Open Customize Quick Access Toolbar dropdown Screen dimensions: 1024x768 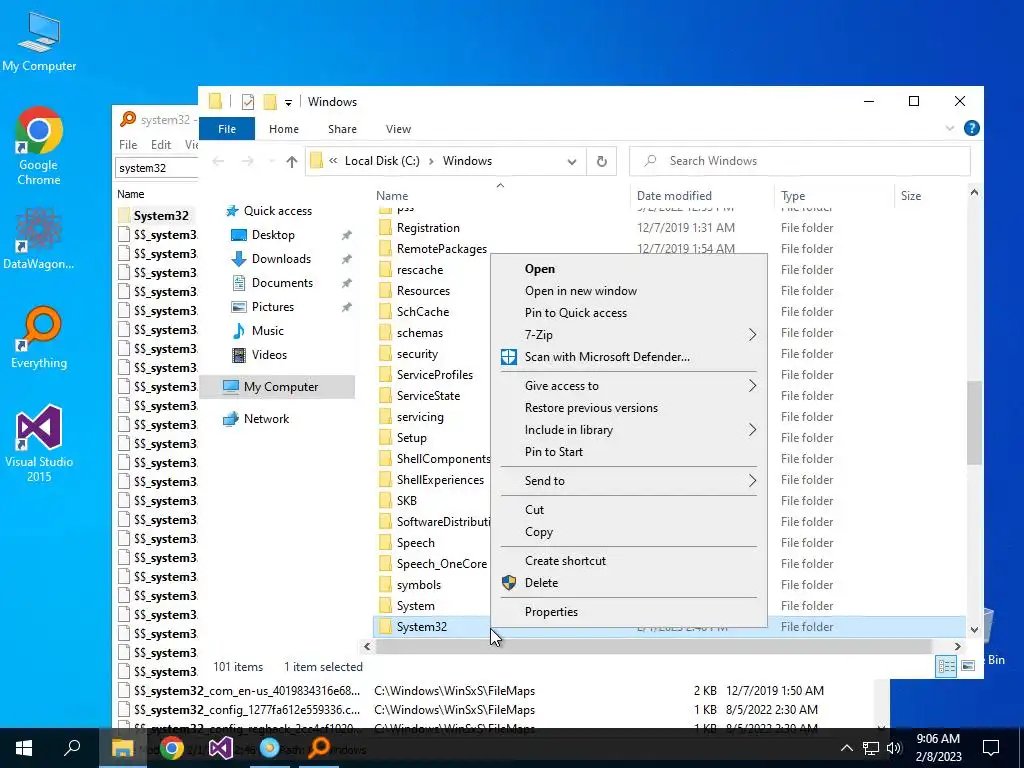(x=288, y=103)
